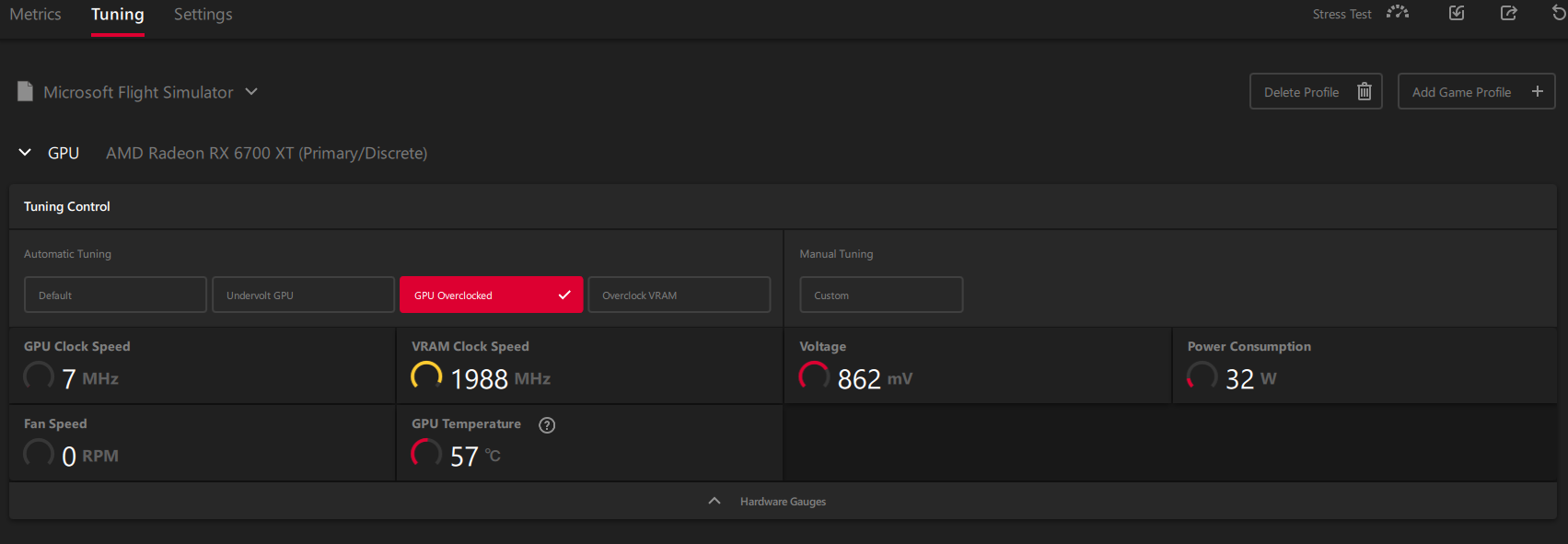
Task: Click the trash can icon on Delete Profile
Action: pos(1364,92)
